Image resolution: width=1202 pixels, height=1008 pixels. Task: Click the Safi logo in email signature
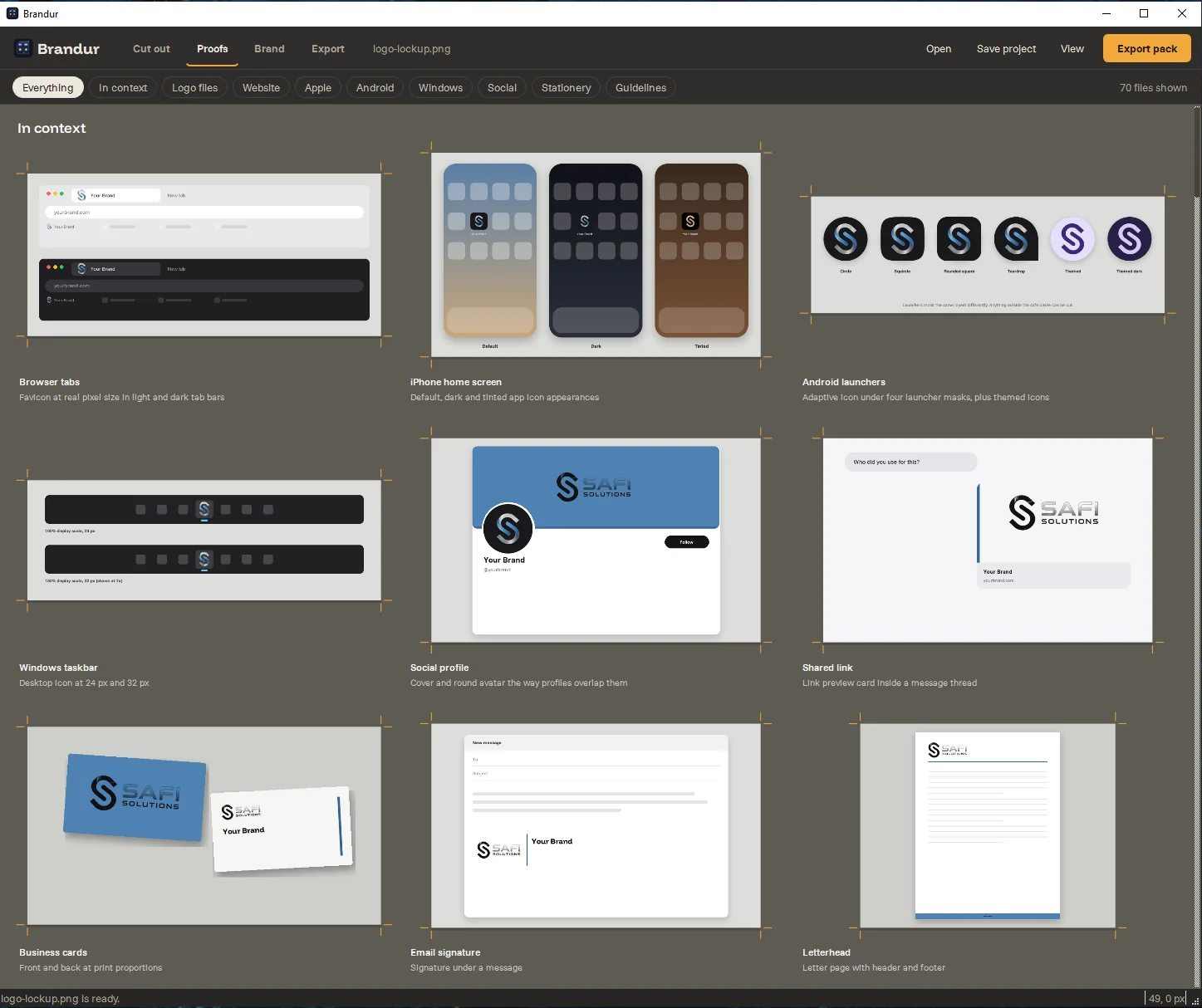(498, 849)
